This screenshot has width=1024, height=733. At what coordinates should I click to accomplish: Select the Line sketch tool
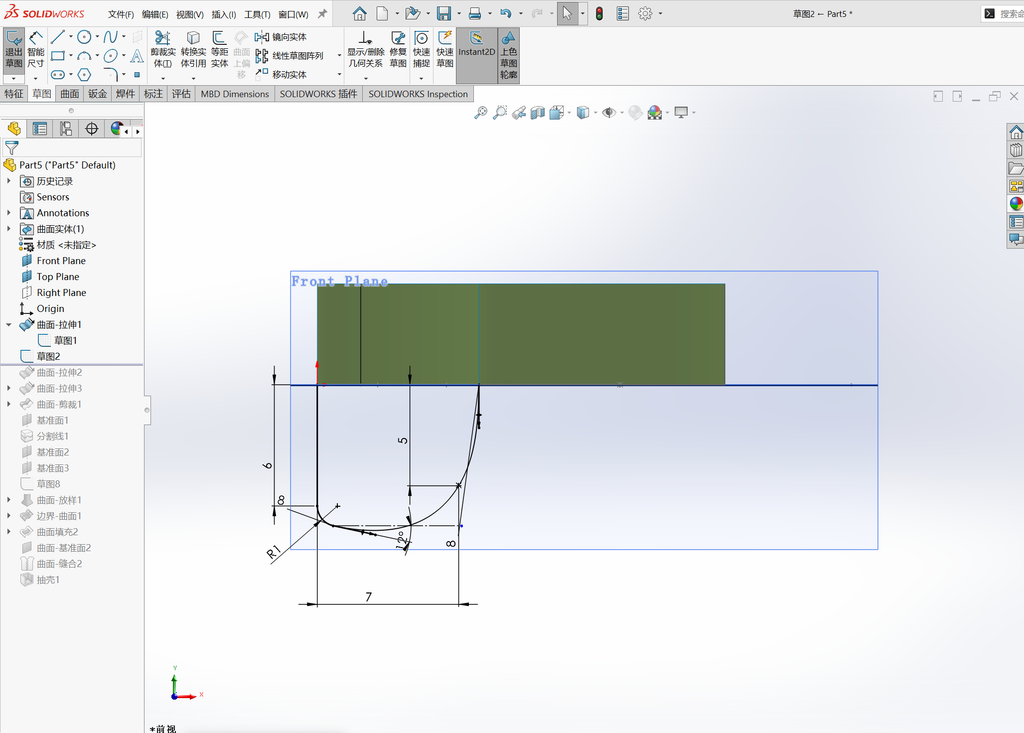(x=57, y=37)
